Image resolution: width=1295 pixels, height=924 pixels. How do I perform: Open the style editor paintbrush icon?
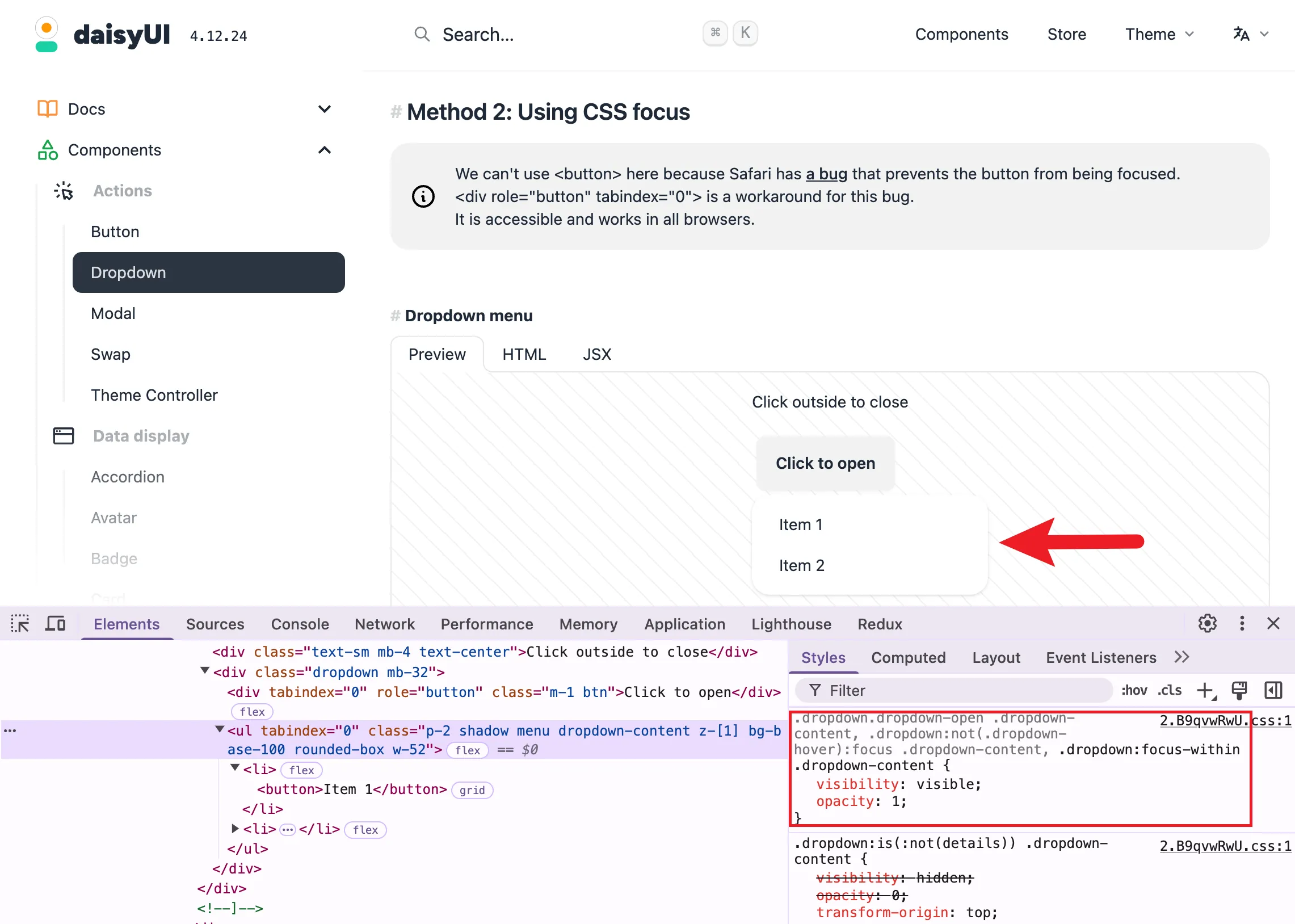pos(1239,690)
